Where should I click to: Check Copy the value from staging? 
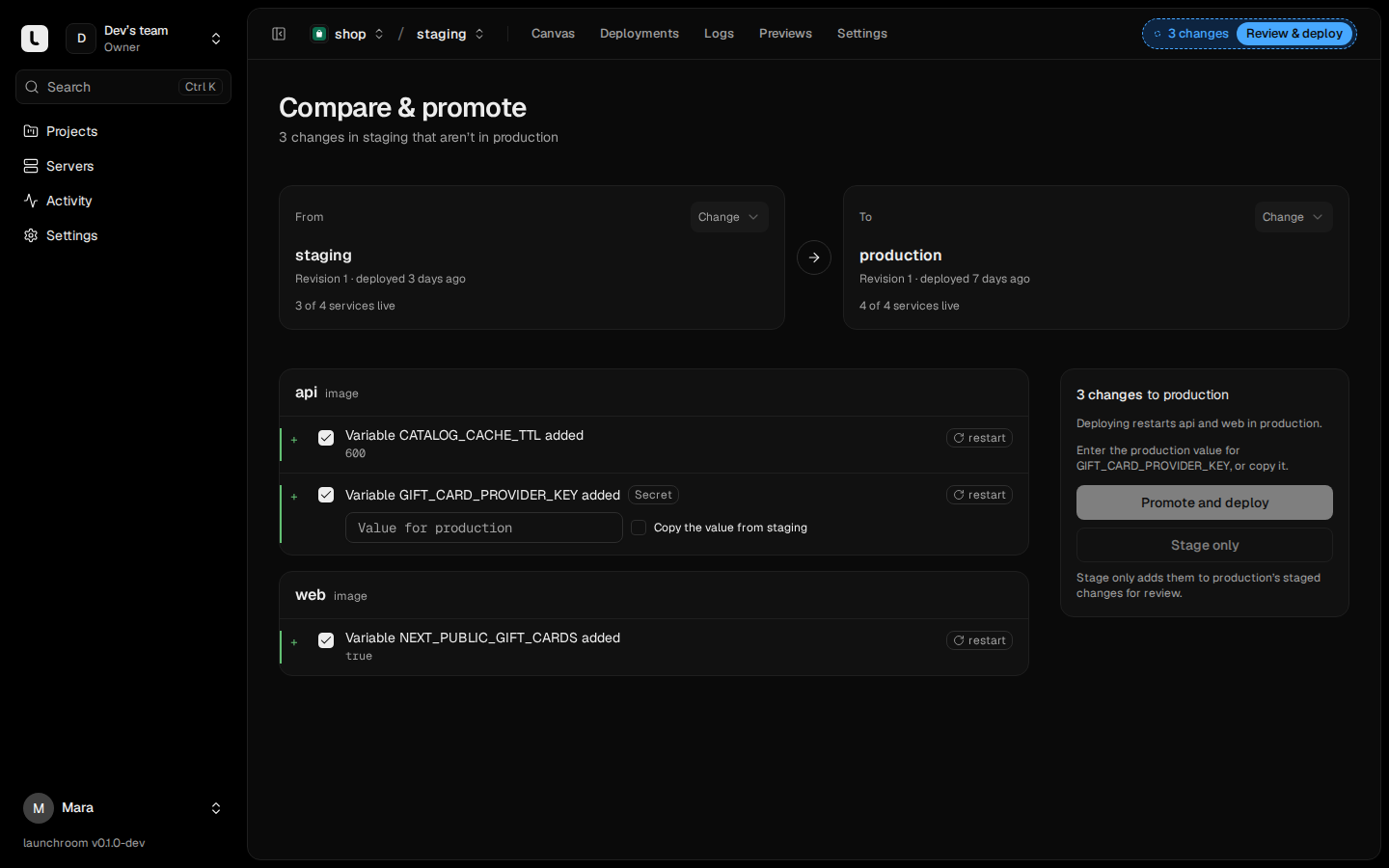[x=639, y=528]
